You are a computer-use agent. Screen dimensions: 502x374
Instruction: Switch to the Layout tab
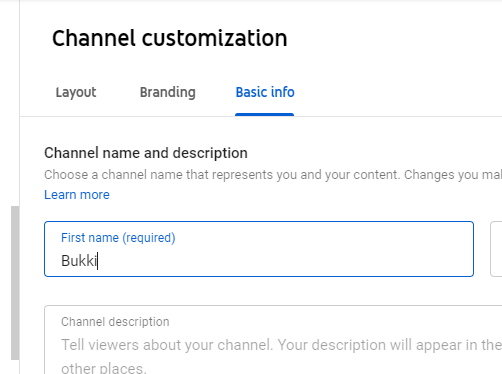point(76,92)
